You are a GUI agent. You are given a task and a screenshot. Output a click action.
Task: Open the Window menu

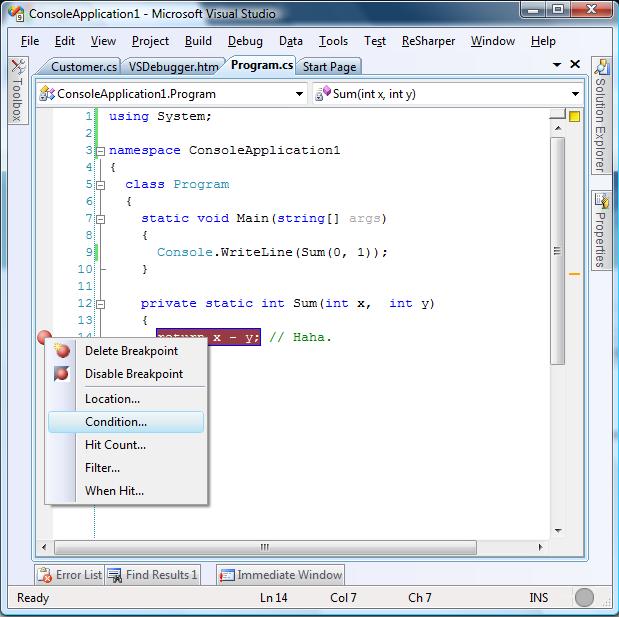493,41
